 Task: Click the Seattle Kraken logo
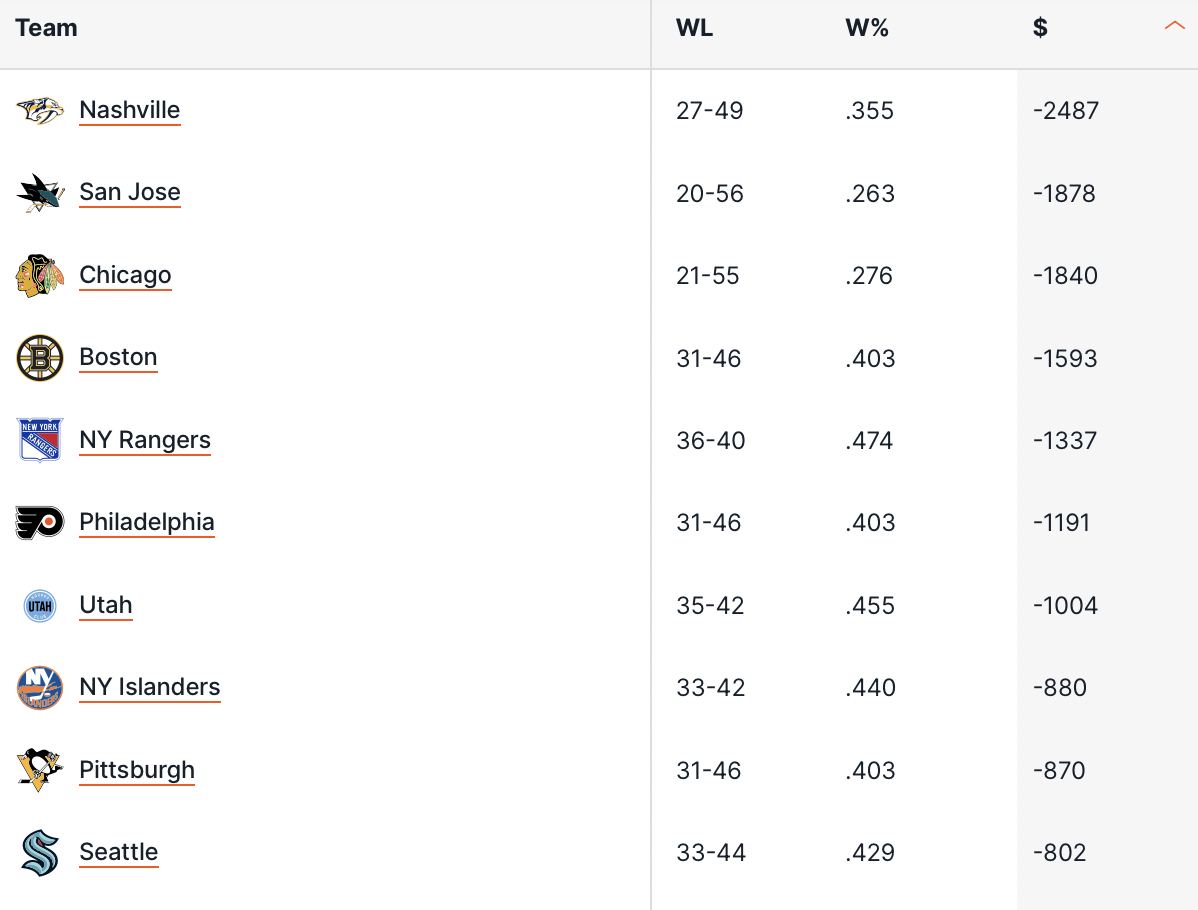tap(40, 853)
